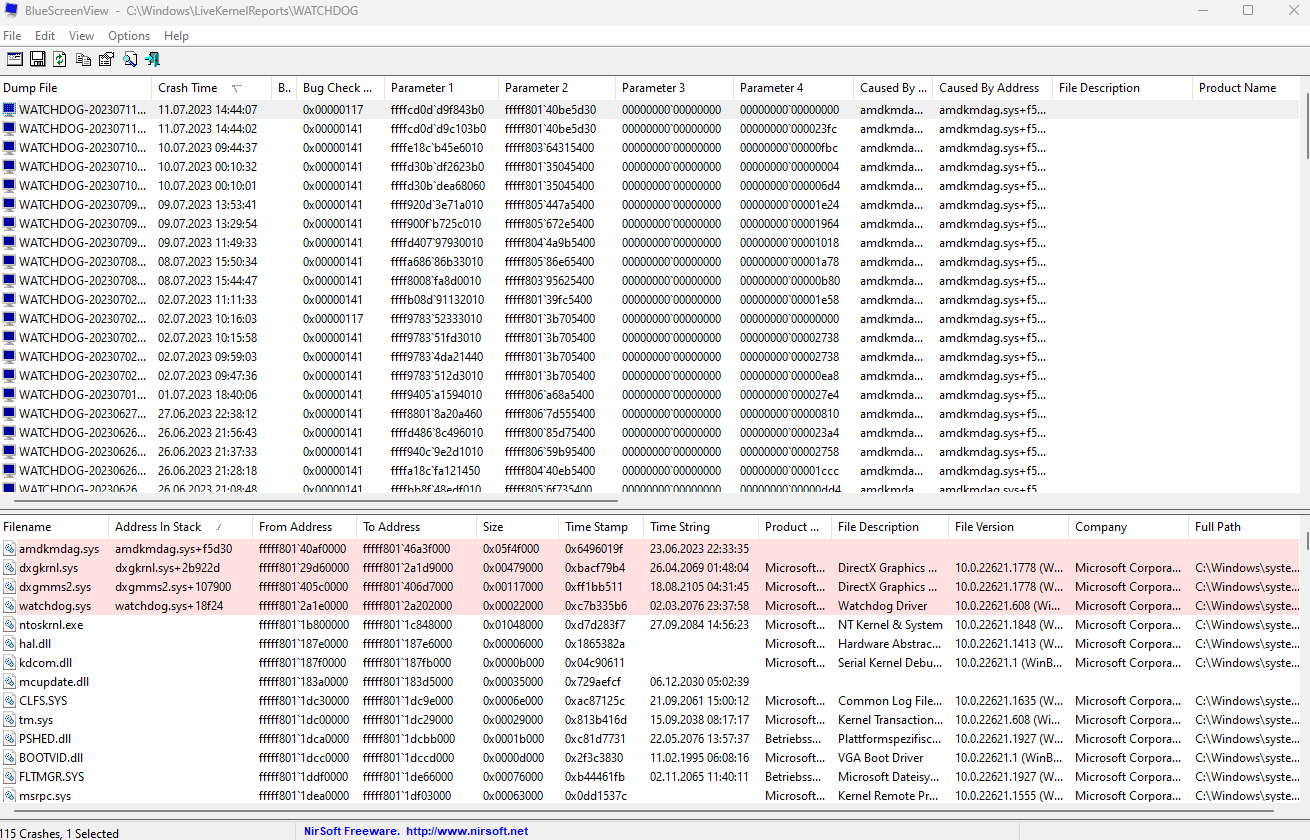Open Advanced Options toolbar icon
This screenshot has height=840, width=1310.
pos(15,59)
